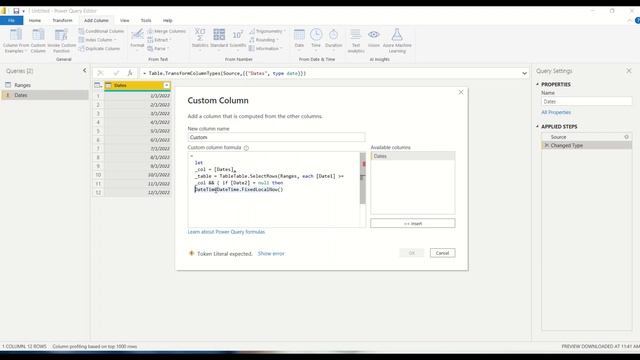
Task: Collapse the PROPERTIES section
Action: (538, 84)
